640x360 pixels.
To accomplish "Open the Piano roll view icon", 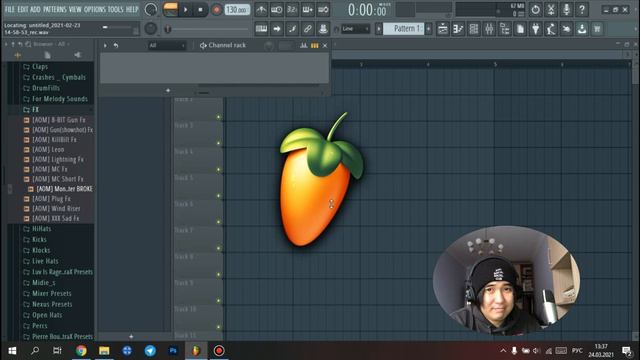I will click(x=458, y=29).
